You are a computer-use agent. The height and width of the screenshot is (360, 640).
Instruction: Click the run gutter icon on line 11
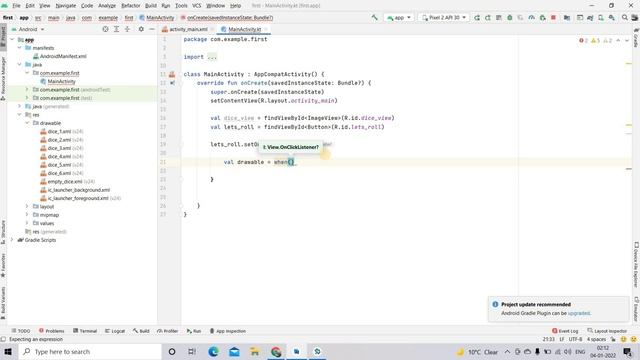pos(172,74)
